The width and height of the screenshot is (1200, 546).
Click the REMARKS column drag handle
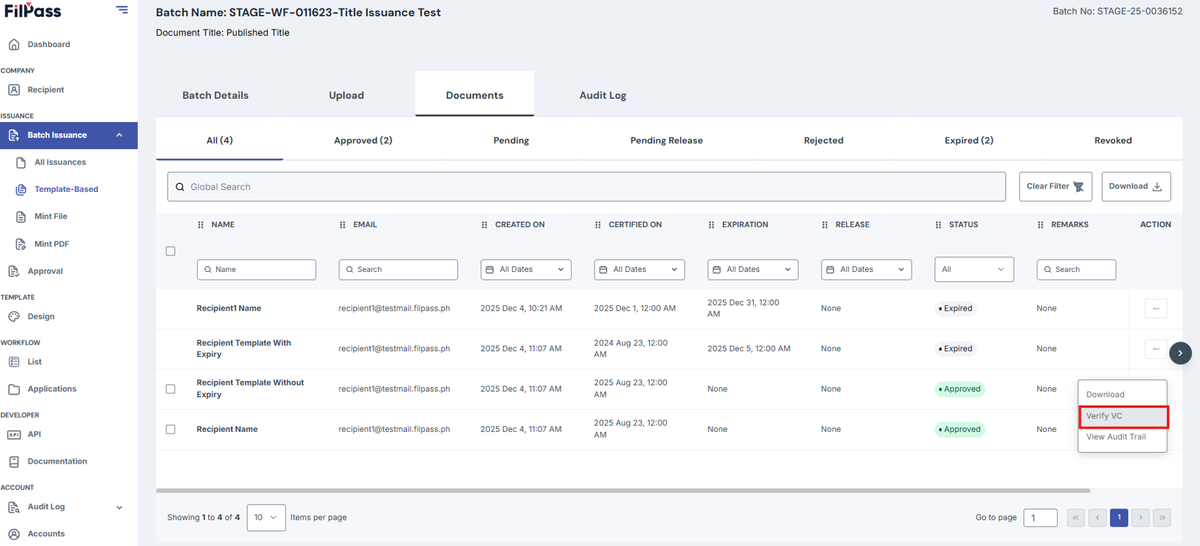coord(1041,225)
